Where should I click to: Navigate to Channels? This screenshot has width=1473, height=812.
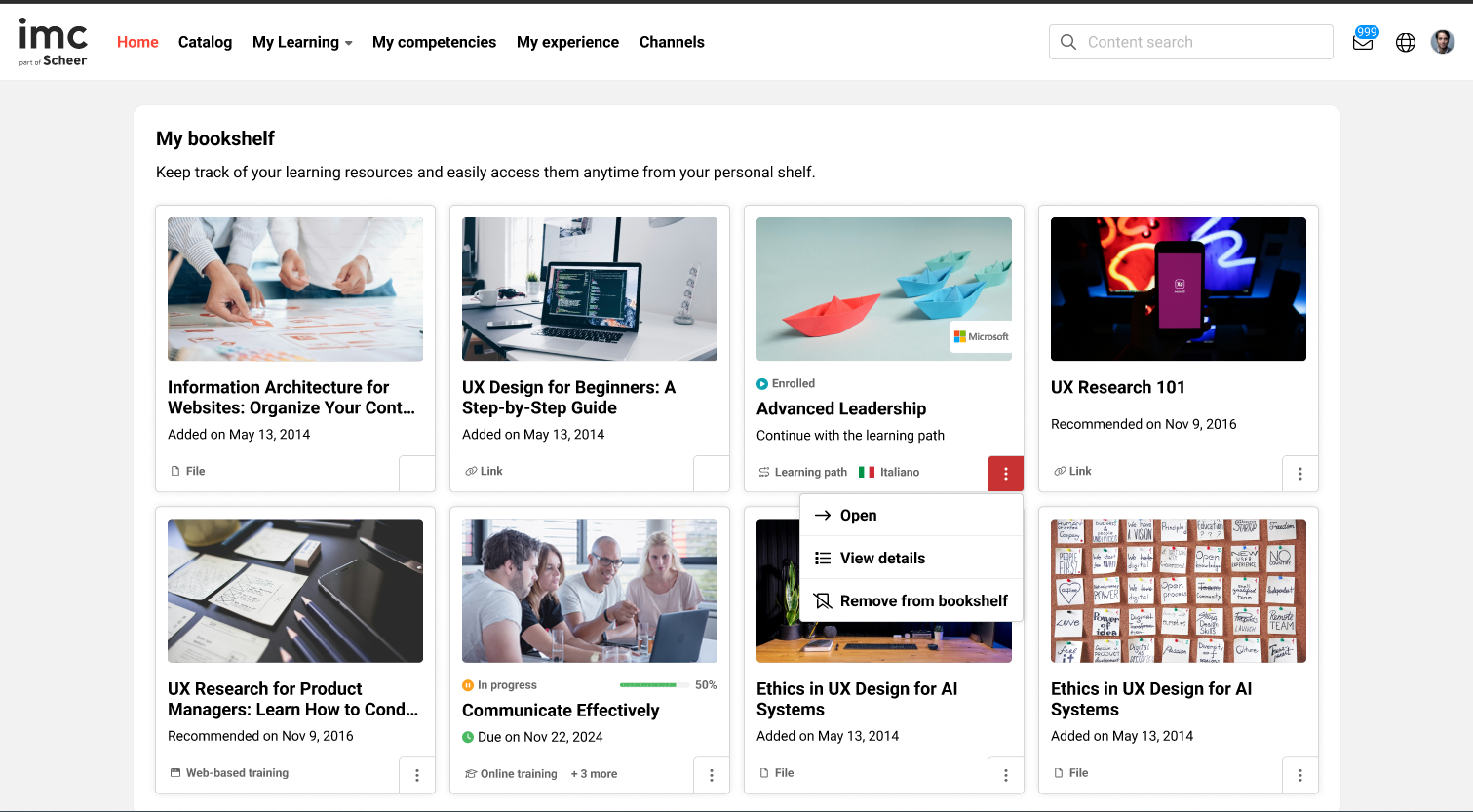pyautogui.click(x=672, y=42)
